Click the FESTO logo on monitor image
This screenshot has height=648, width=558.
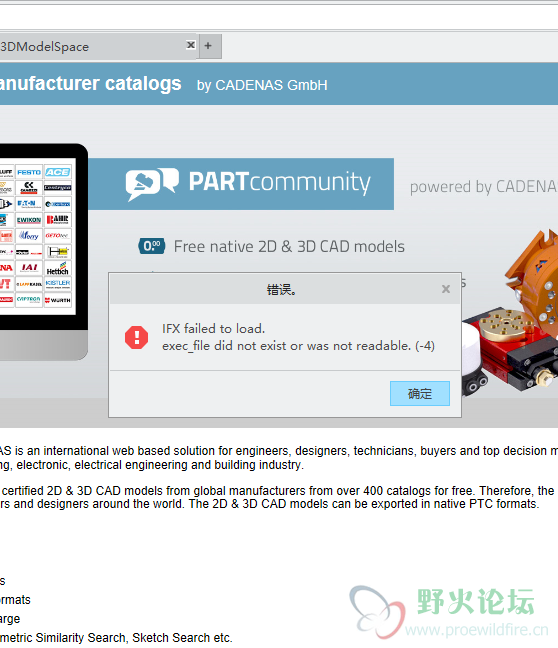[29, 172]
